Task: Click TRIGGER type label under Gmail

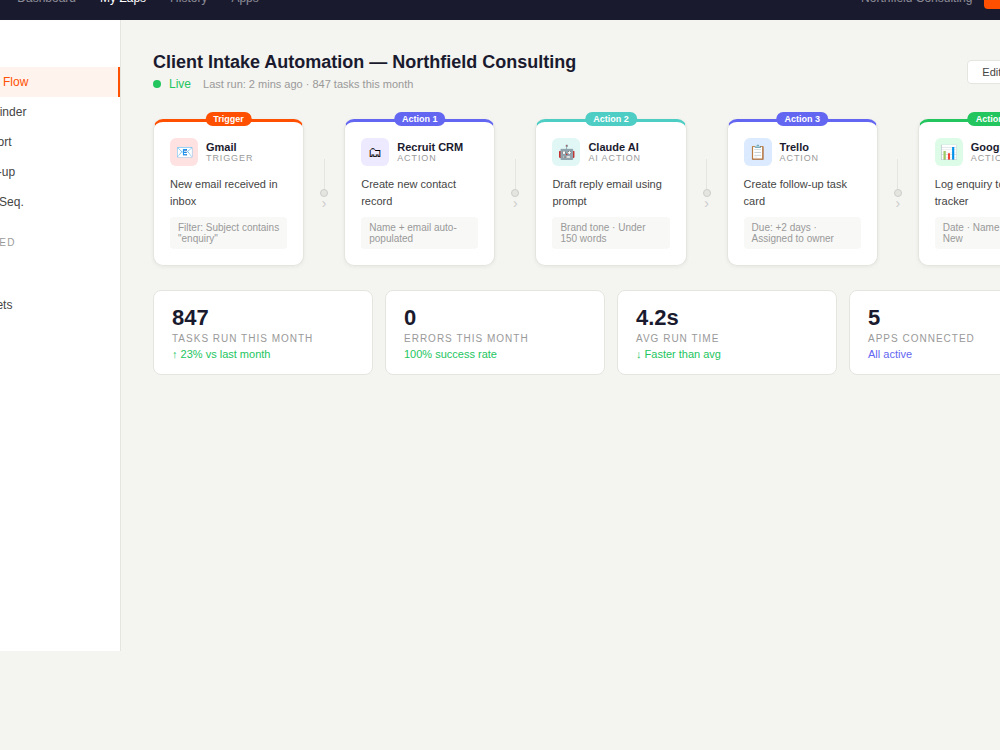Action: pos(229,158)
